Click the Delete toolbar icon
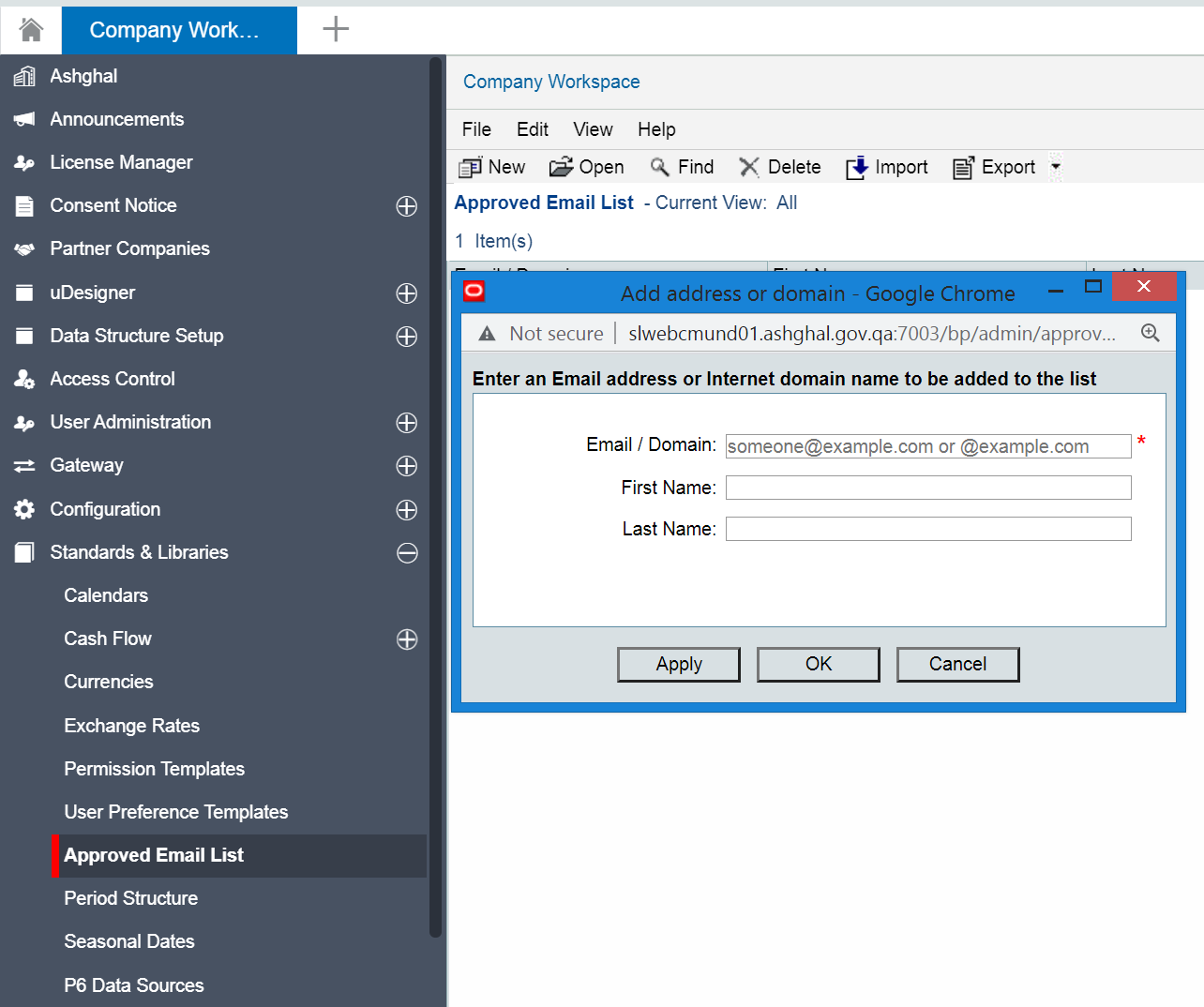The width and height of the screenshot is (1204, 1007). click(750, 167)
